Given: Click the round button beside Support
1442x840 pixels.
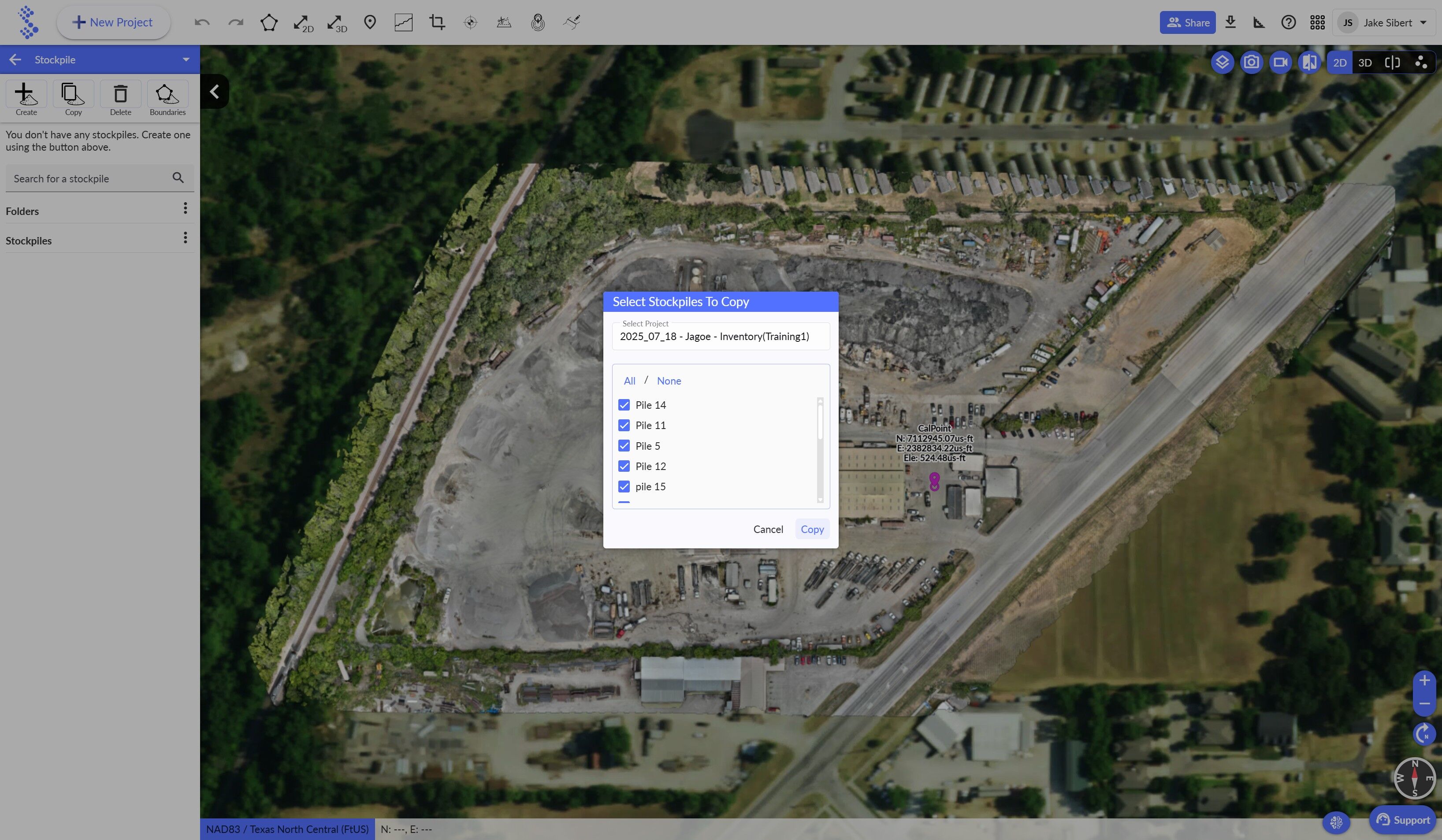Looking at the screenshot, I should pyautogui.click(x=1336, y=822).
